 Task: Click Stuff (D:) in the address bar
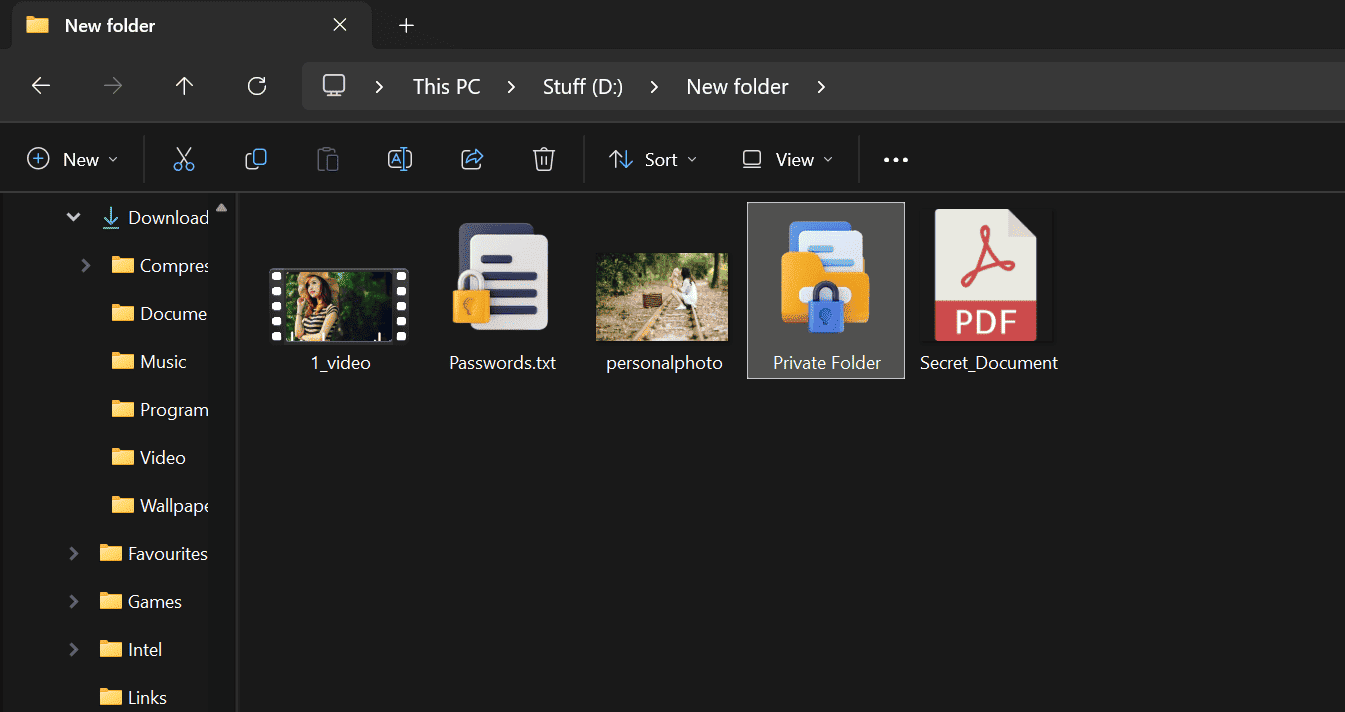[582, 87]
